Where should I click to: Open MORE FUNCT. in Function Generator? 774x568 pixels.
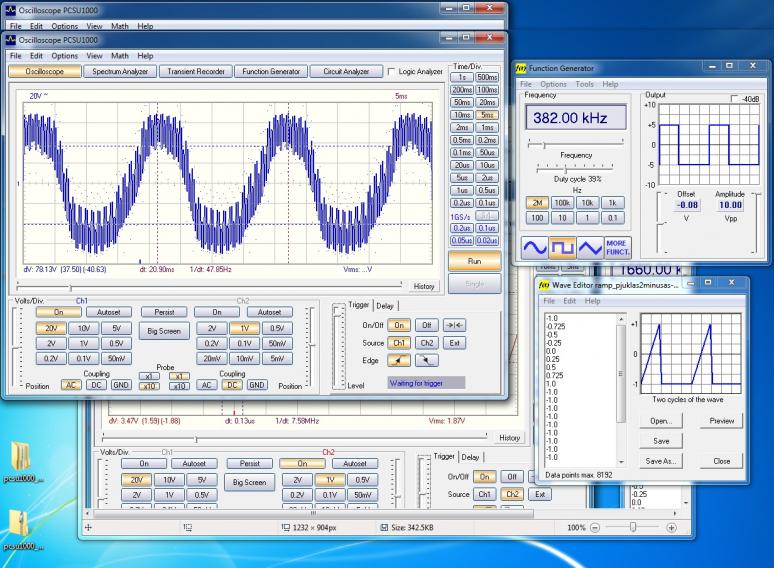[x=617, y=247]
